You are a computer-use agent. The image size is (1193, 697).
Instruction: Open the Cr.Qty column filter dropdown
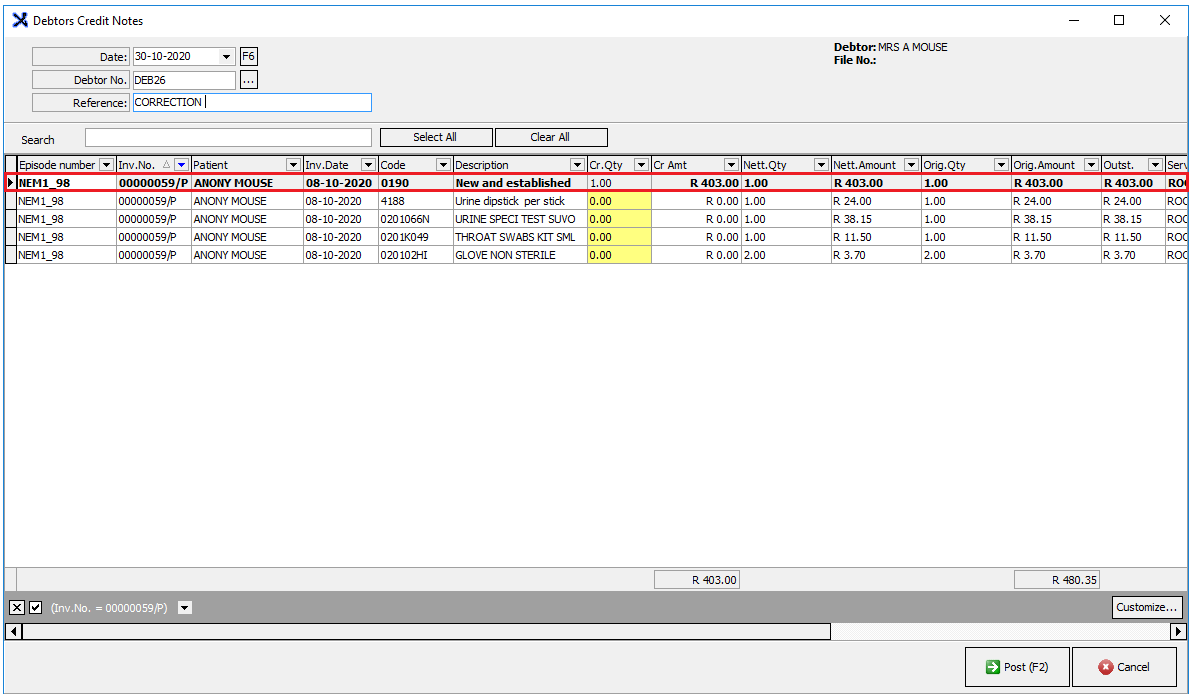[x=641, y=165]
